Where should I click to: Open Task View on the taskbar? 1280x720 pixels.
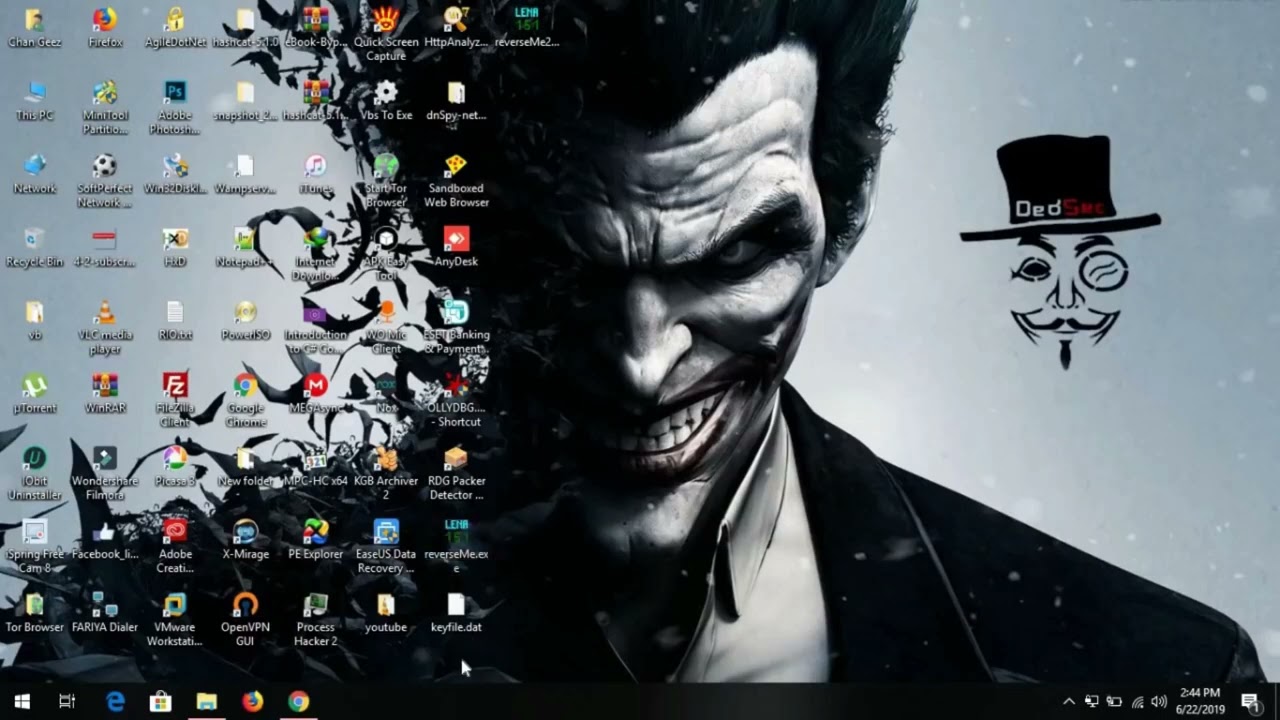67,701
